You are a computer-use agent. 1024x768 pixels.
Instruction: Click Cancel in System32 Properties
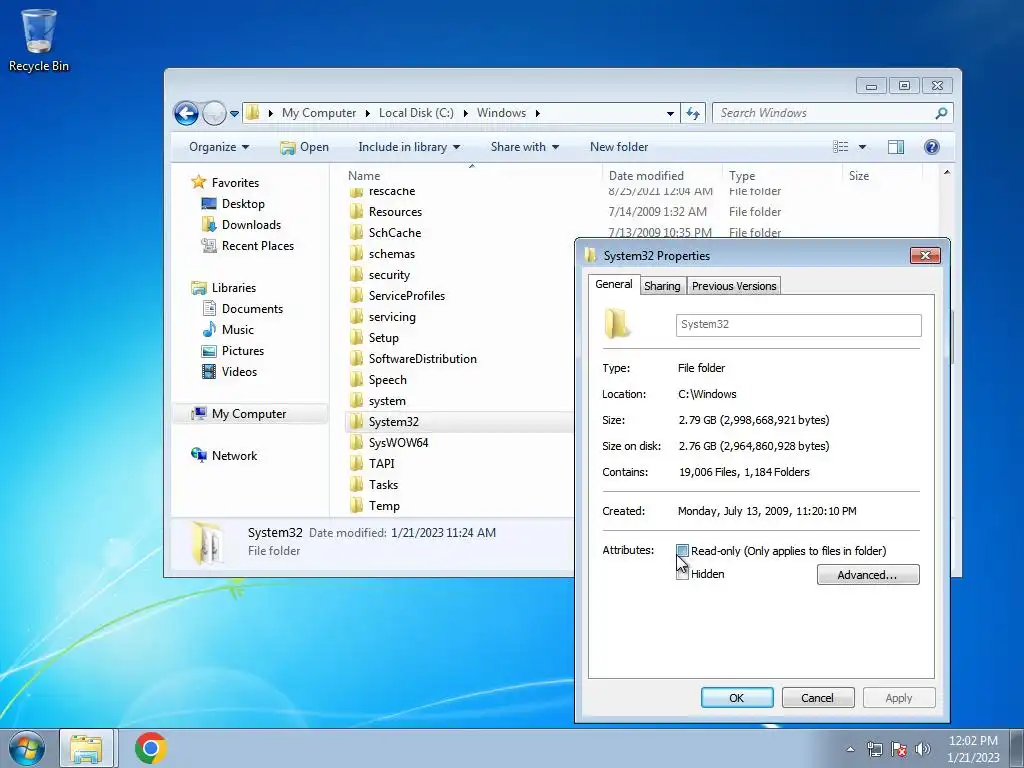point(818,698)
